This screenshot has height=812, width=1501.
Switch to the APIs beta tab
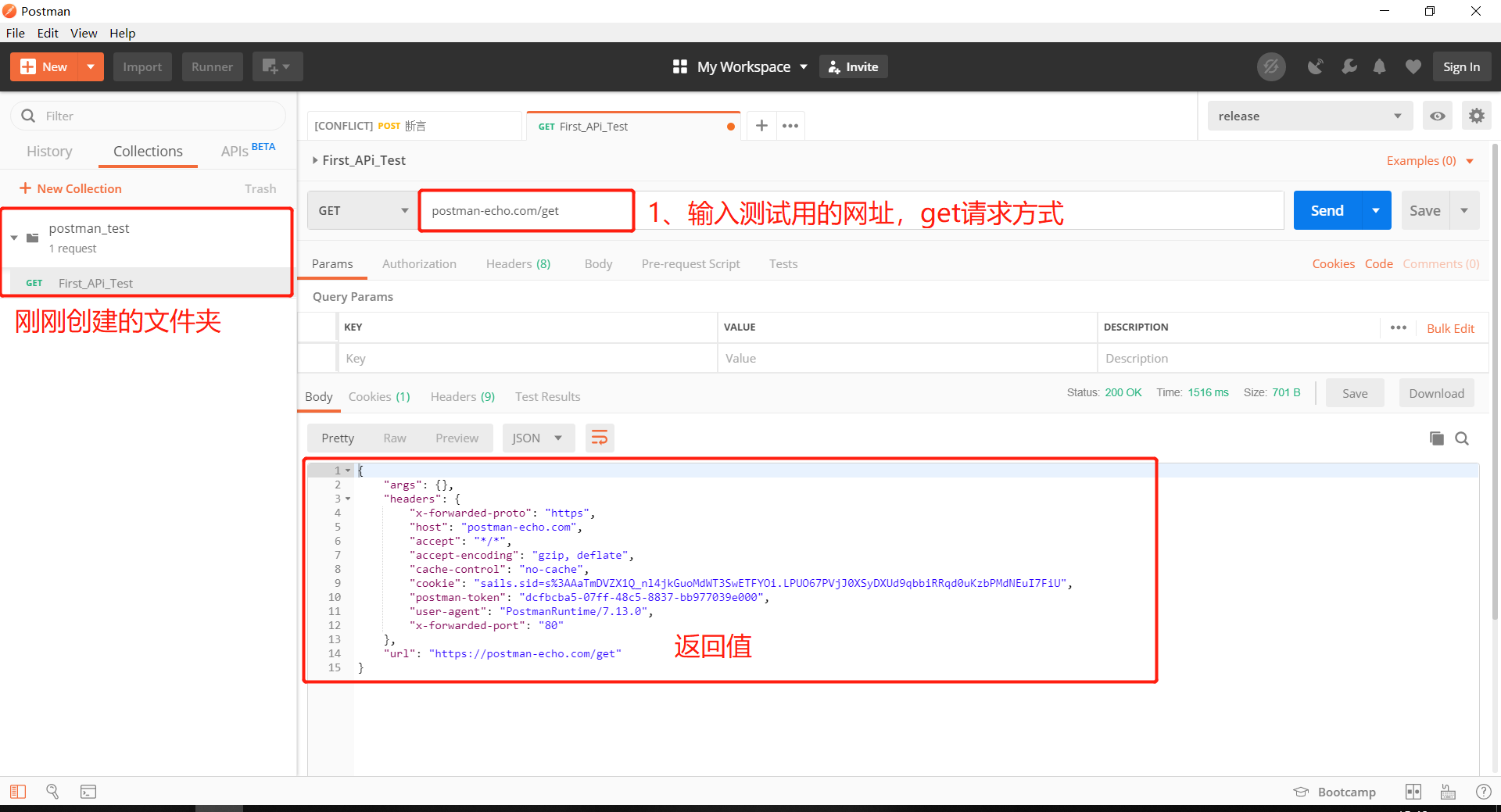pyautogui.click(x=248, y=150)
